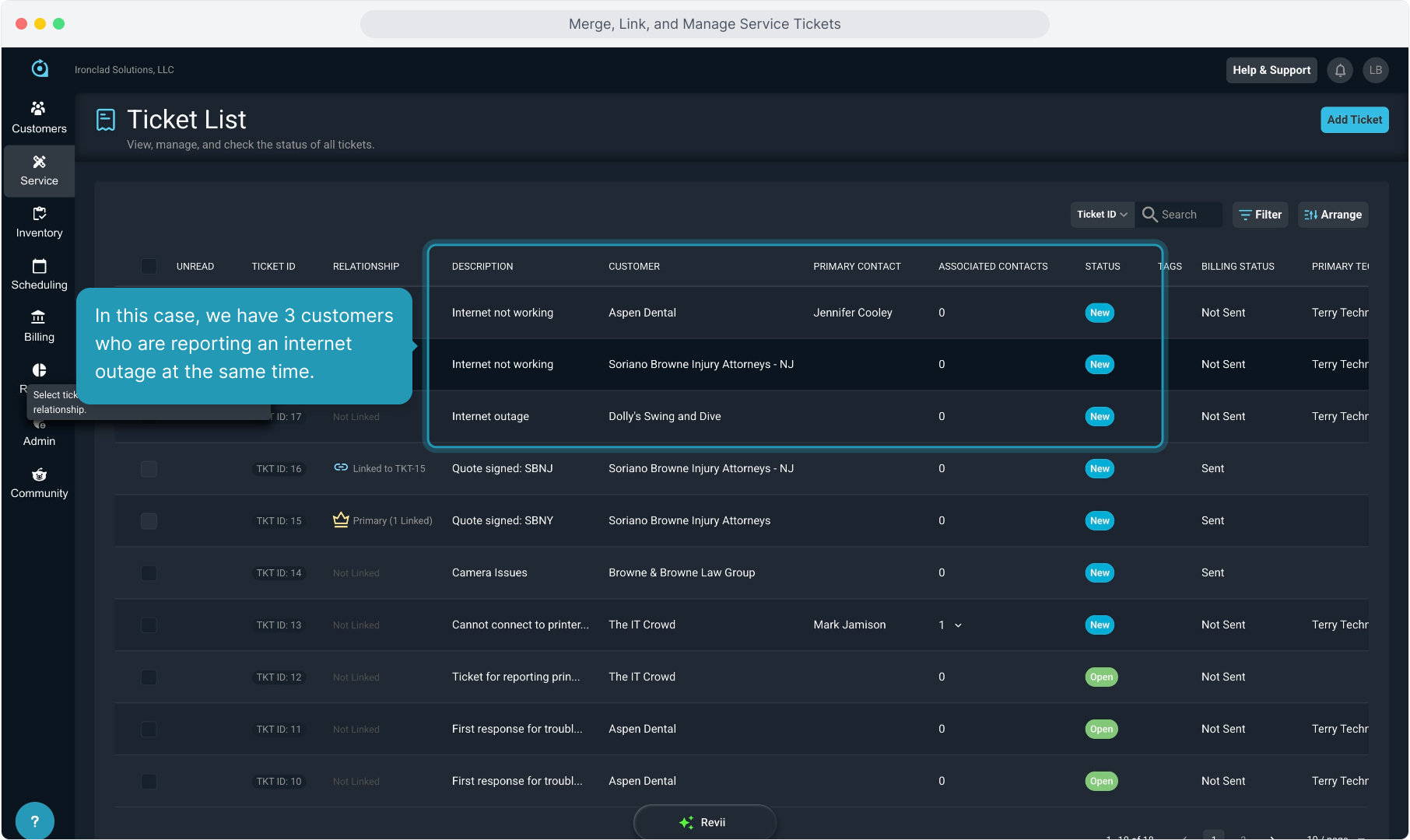Click the Add Ticket button
The height and width of the screenshot is (840, 1410).
pos(1354,120)
